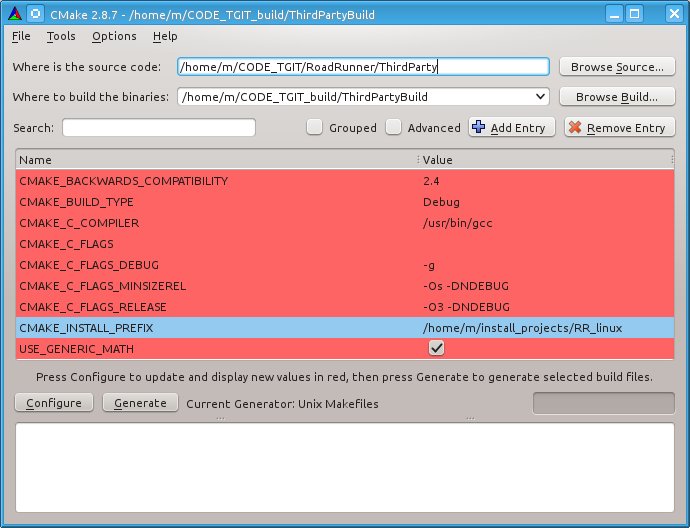Expand the build binaries path dropdown

point(541,97)
